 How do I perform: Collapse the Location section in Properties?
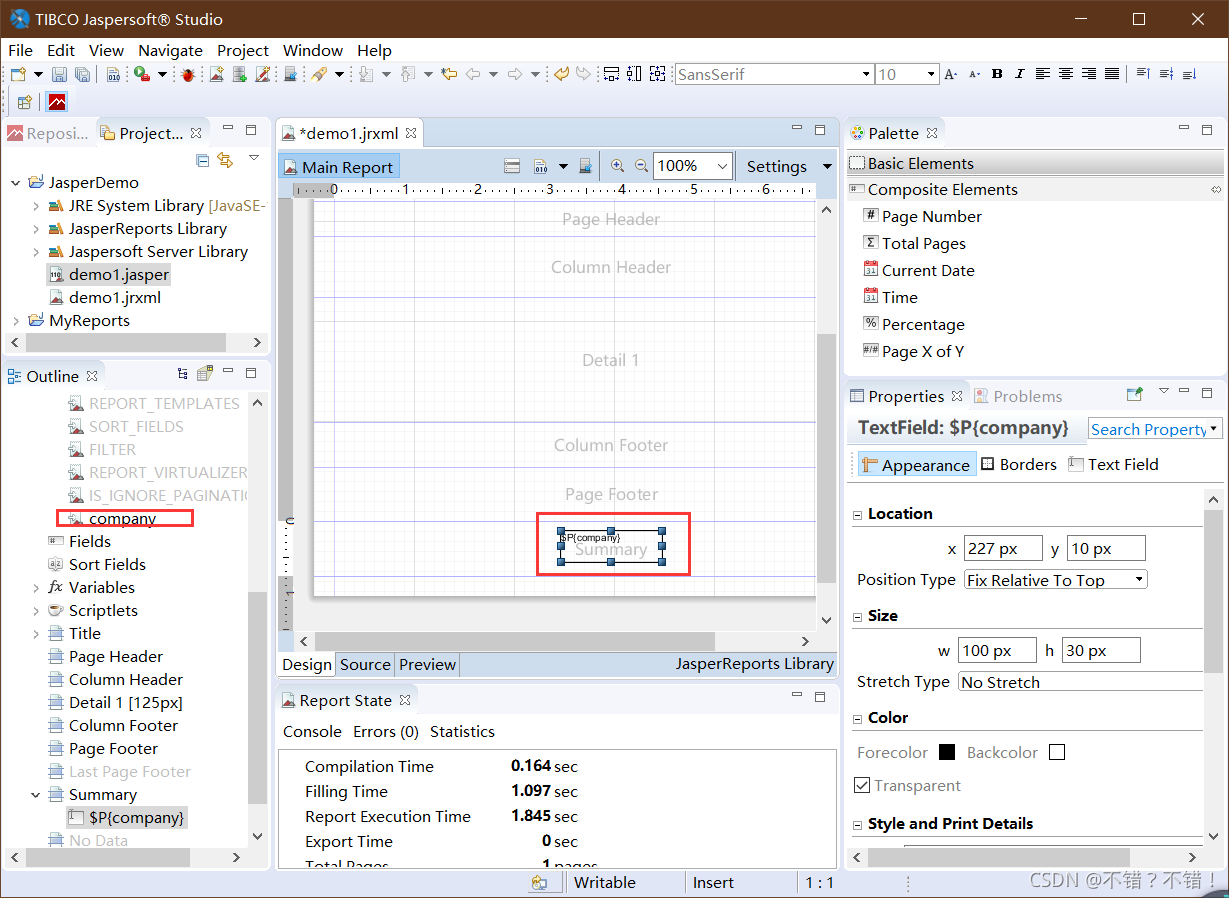point(857,515)
